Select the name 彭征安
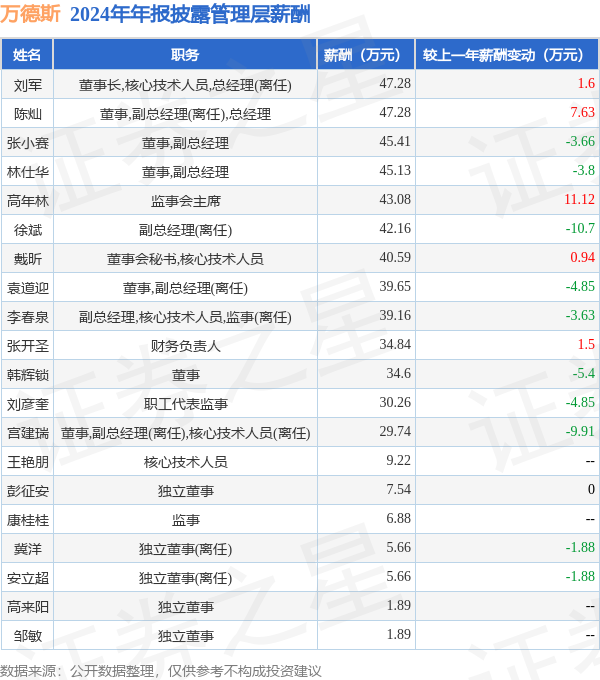This screenshot has height=680, width=600. pyautogui.click(x=28, y=491)
